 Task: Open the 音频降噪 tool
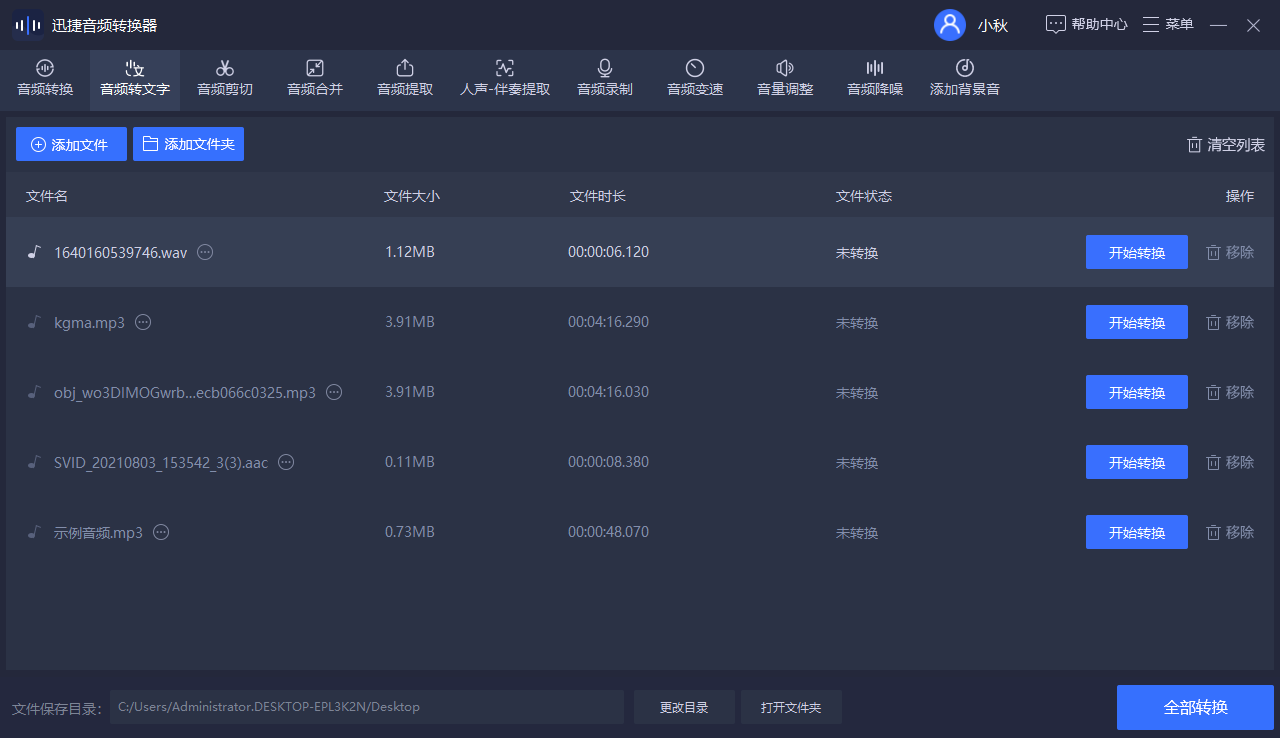click(x=875, y=78)
